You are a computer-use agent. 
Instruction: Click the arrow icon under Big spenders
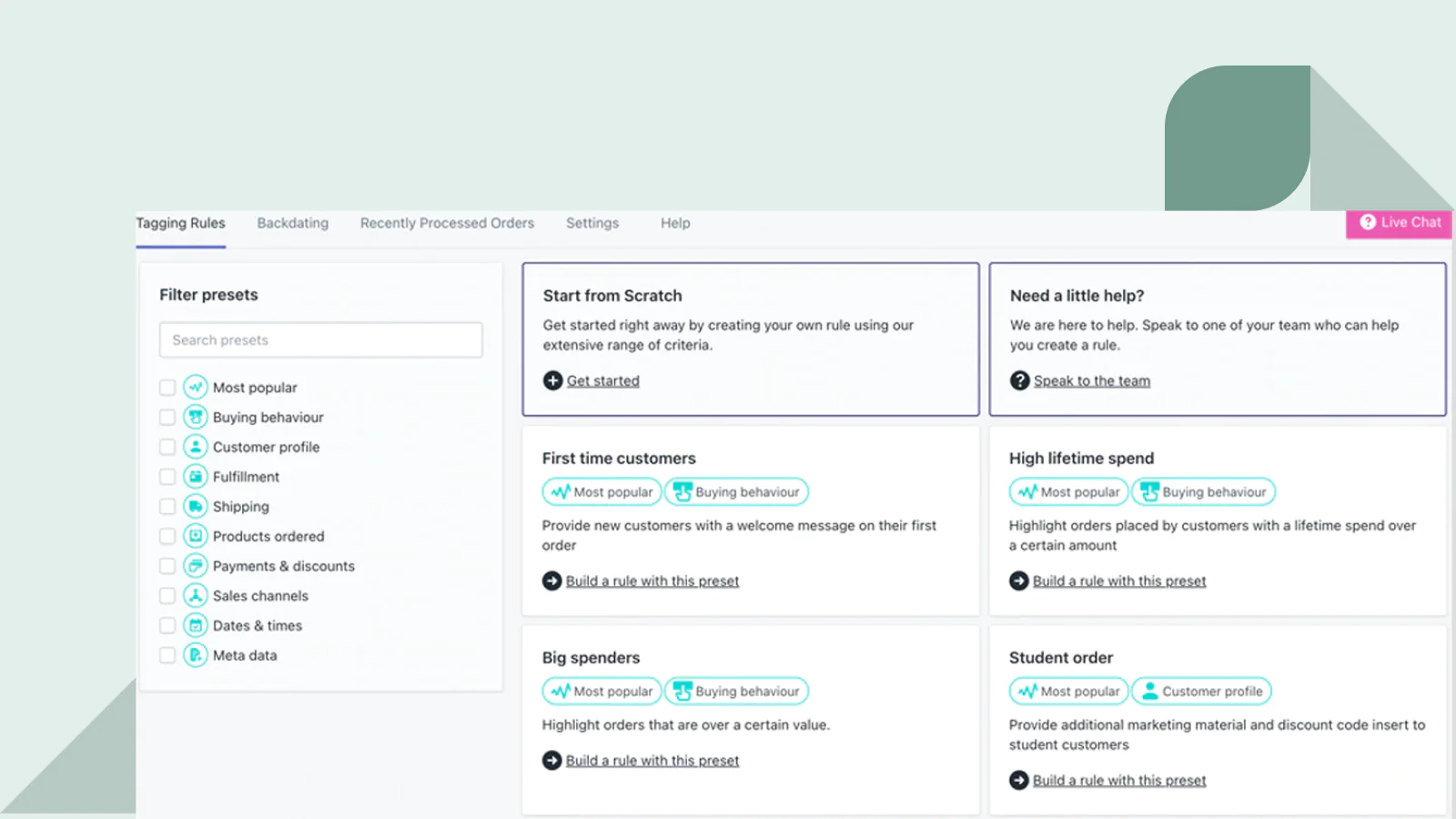click(x=551, y=761)
